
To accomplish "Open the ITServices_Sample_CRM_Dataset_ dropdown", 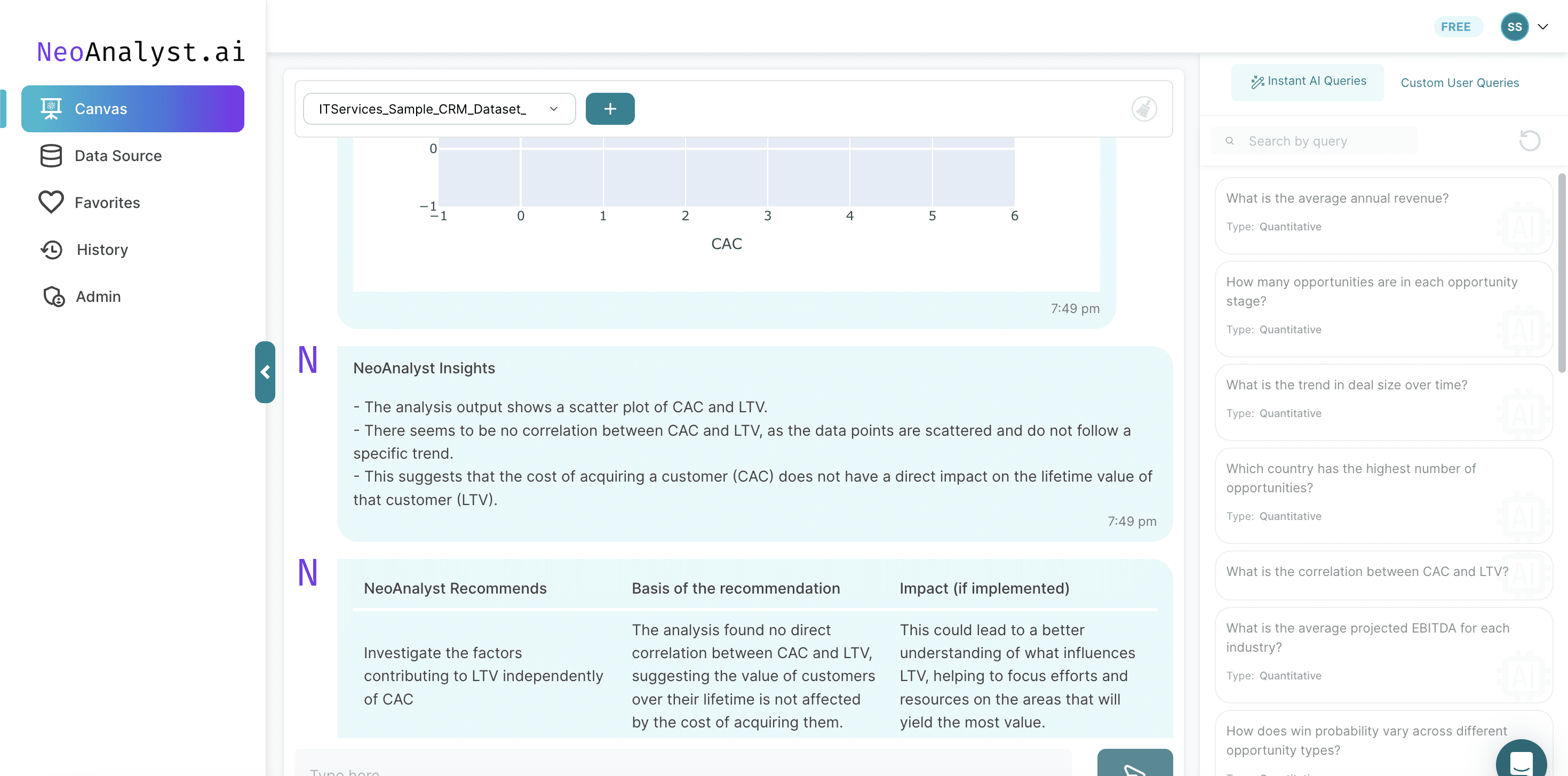I will coord(439,109).
